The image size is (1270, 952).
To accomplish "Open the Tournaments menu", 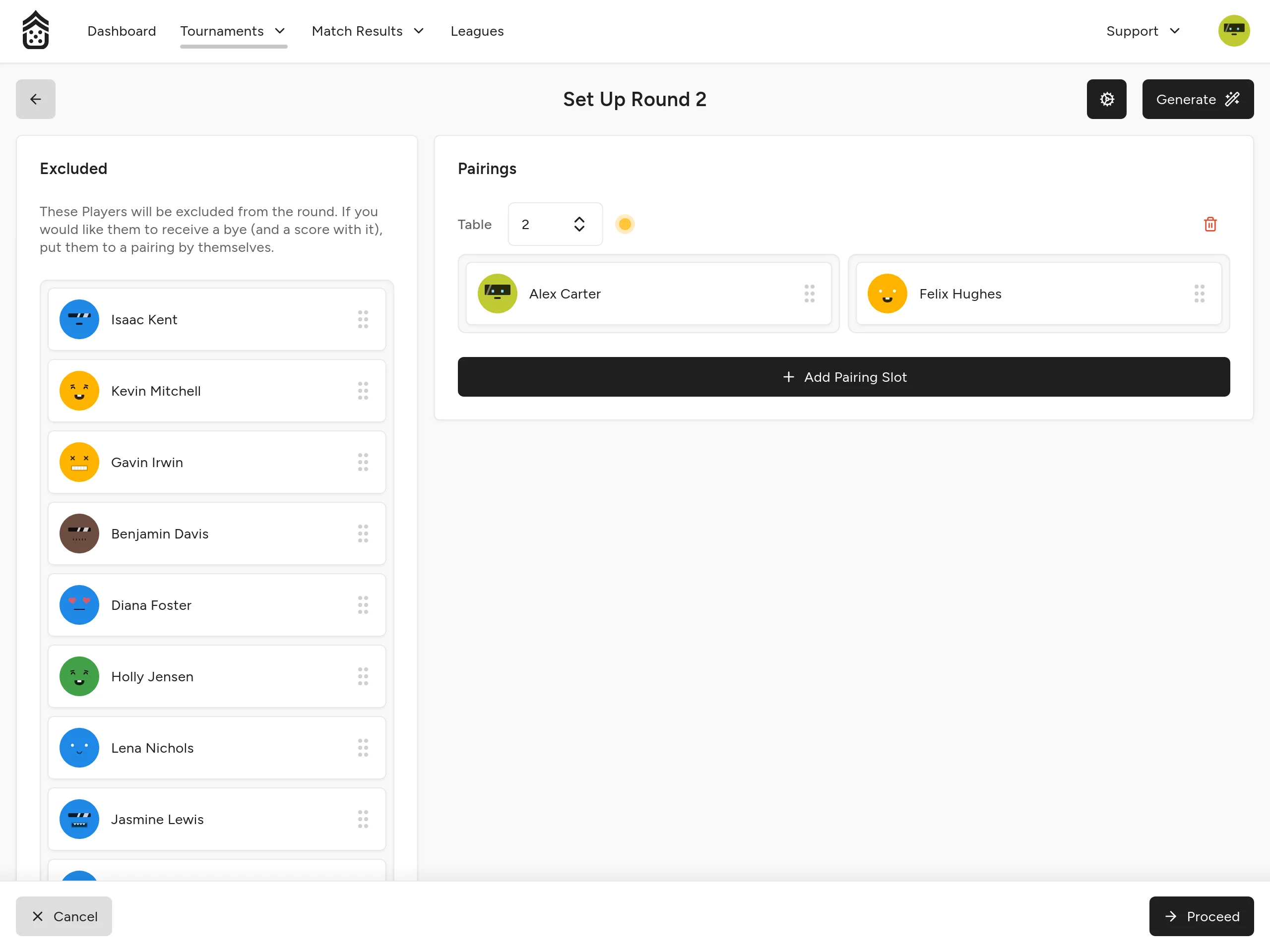I will tap(233, 31).
